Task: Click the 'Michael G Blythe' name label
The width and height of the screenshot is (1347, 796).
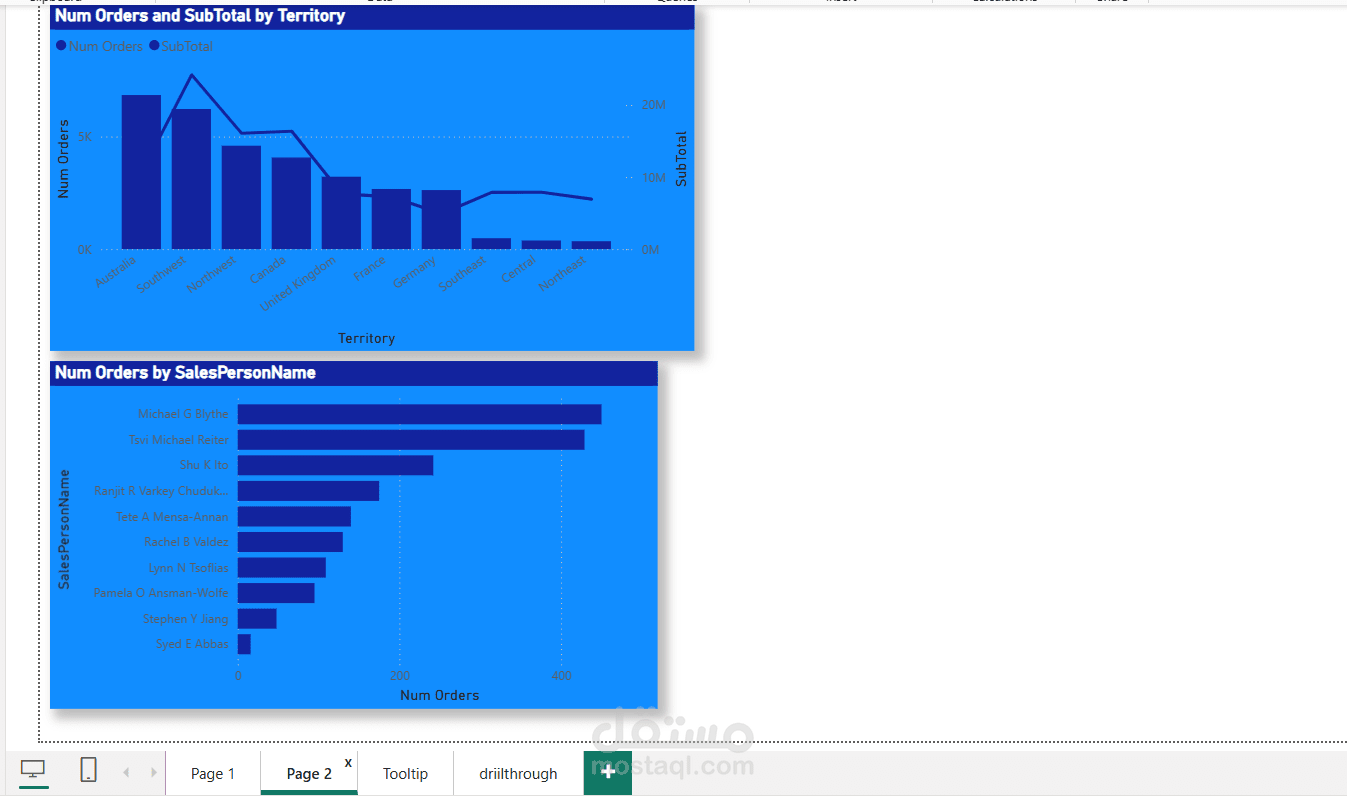Action: pos(183,414)
